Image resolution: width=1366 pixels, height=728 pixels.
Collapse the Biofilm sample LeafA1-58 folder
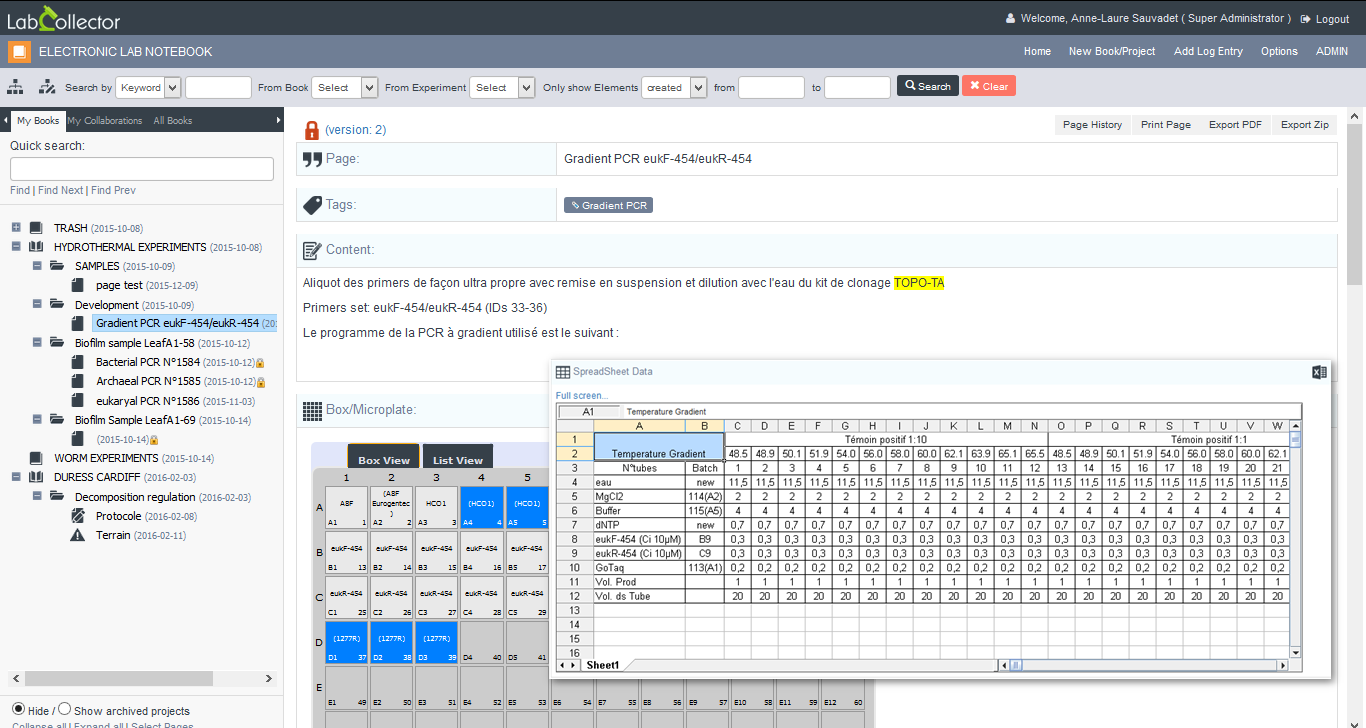coord(37,343)
